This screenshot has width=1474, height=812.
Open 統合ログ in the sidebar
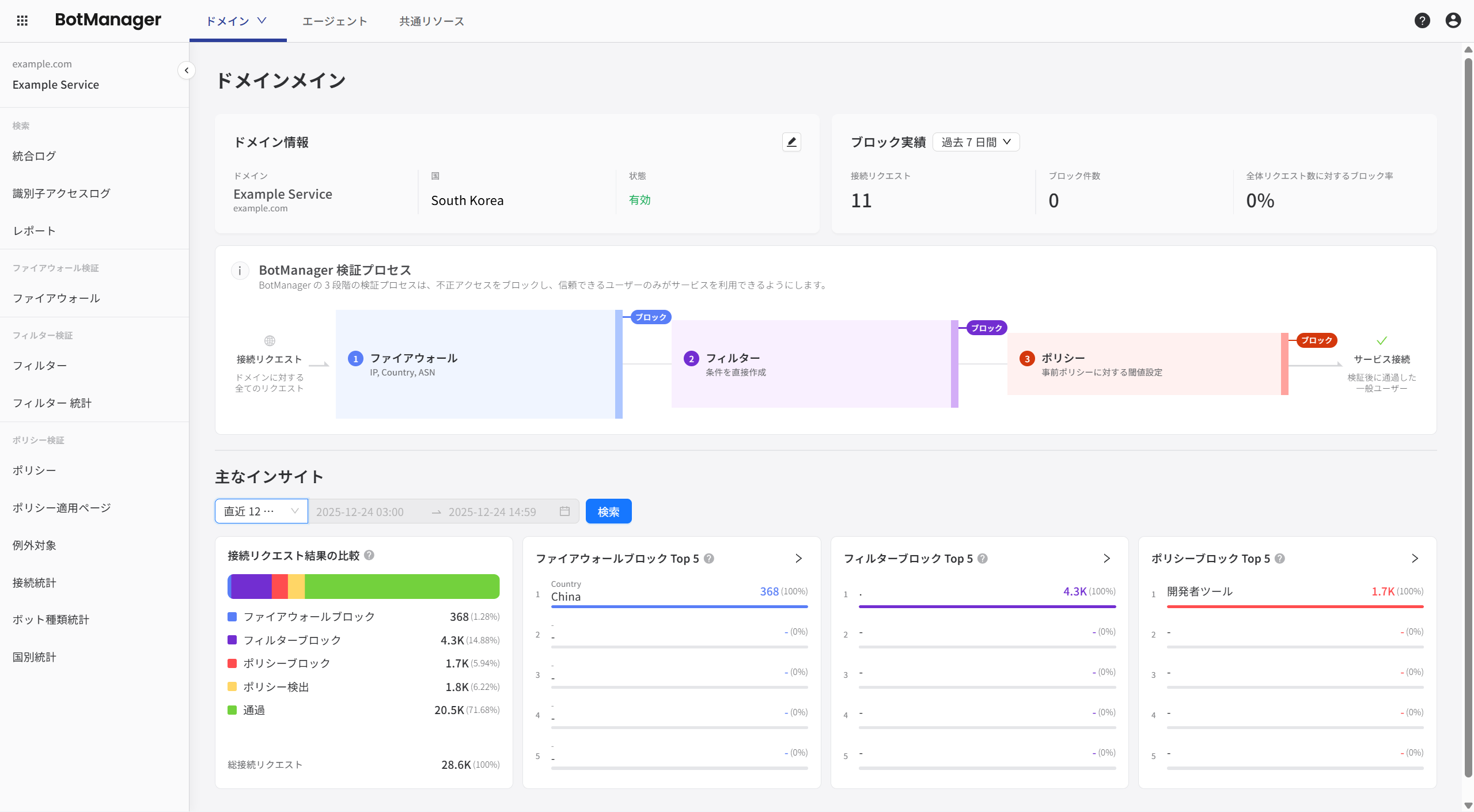tap(34, 156)
